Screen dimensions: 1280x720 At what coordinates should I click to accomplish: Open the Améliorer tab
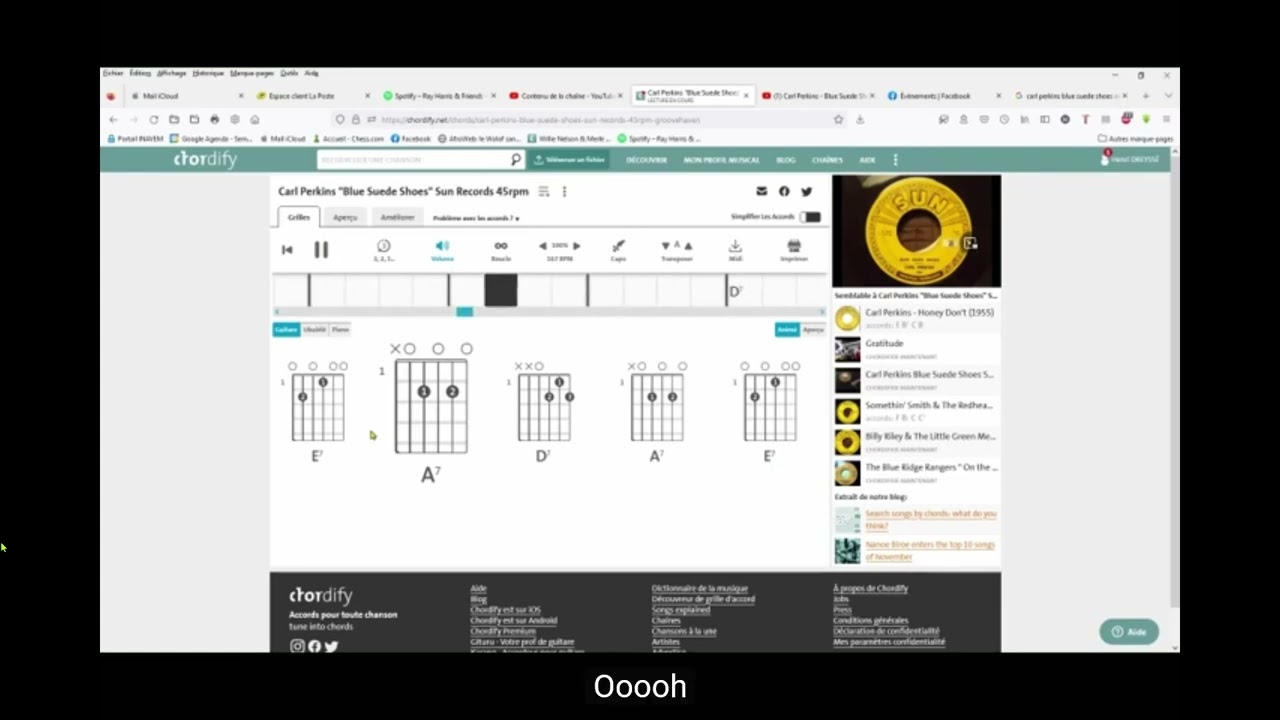click(x=397, y=217)
